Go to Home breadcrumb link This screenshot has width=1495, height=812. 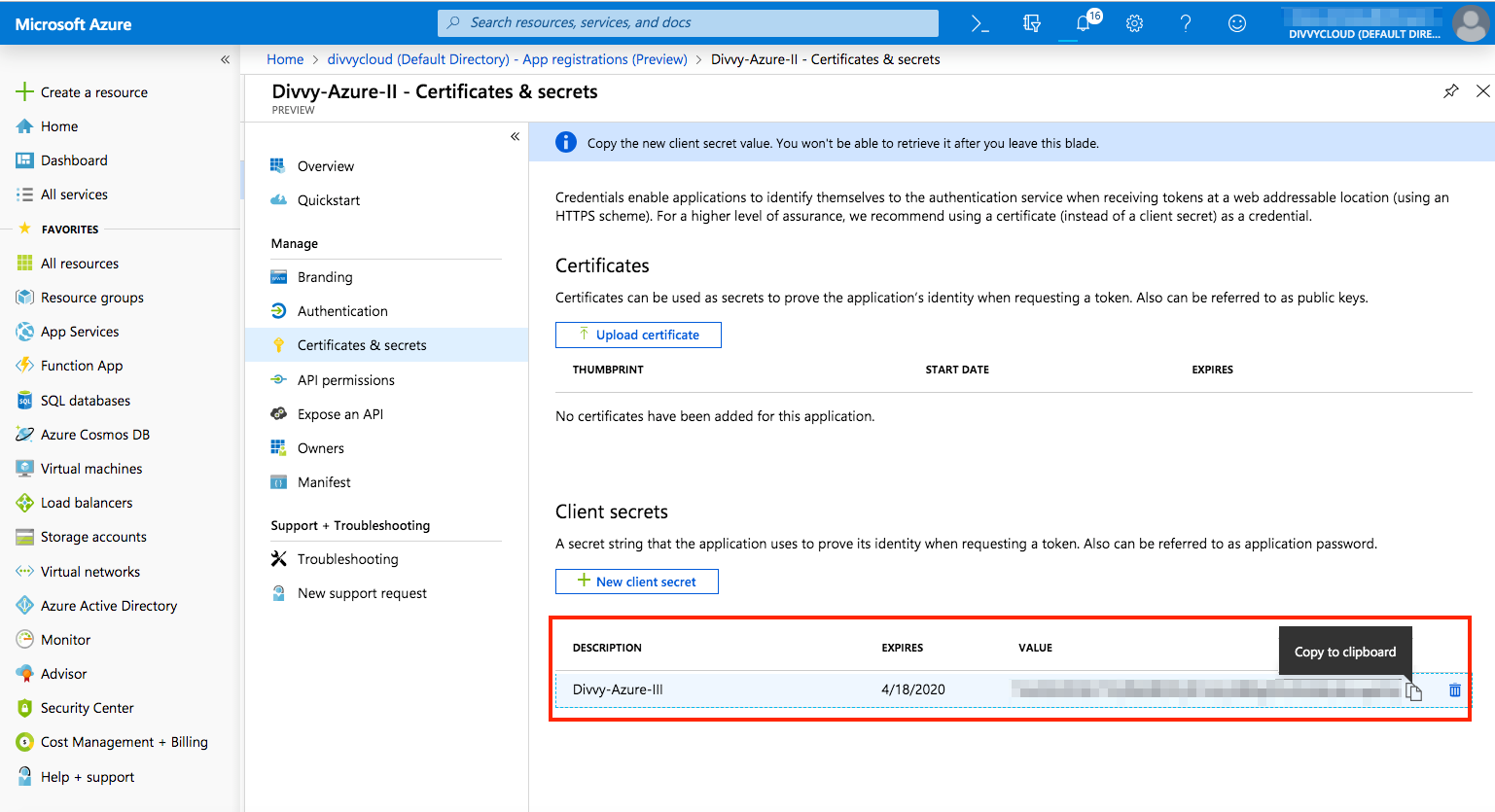(x=285, y=59)
